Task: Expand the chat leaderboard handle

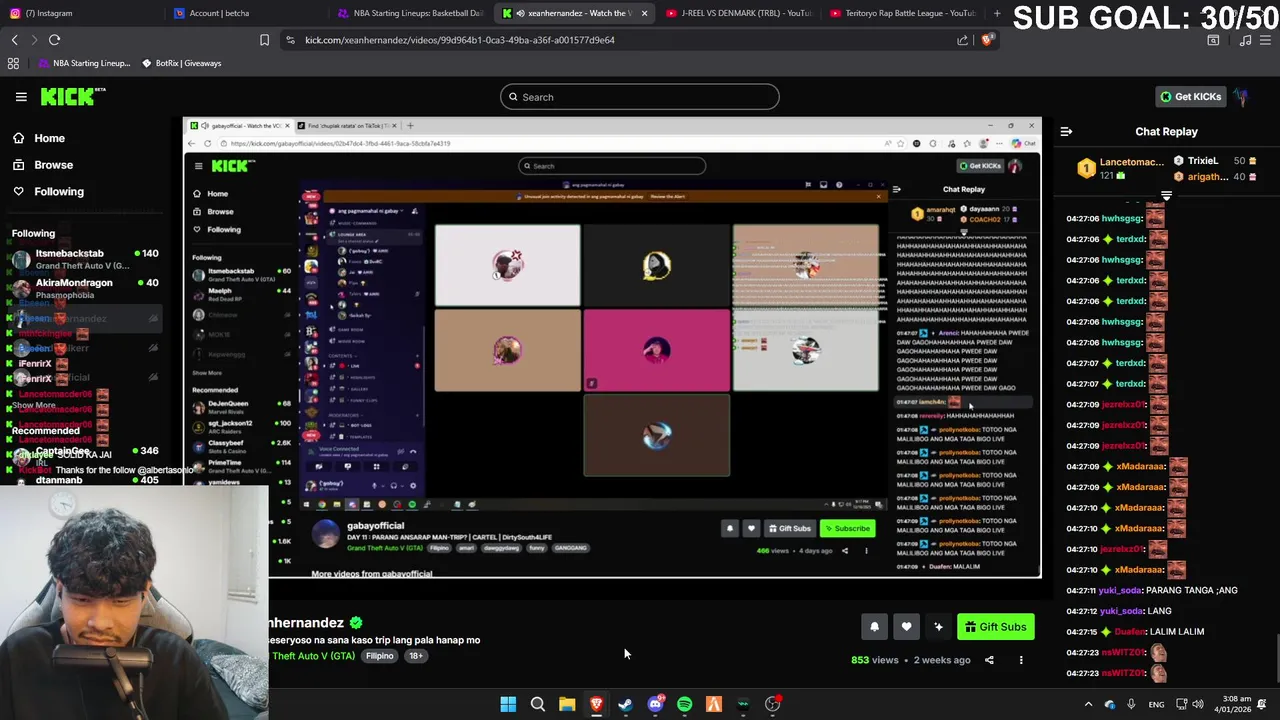Action: click(x=1166, y=196)
